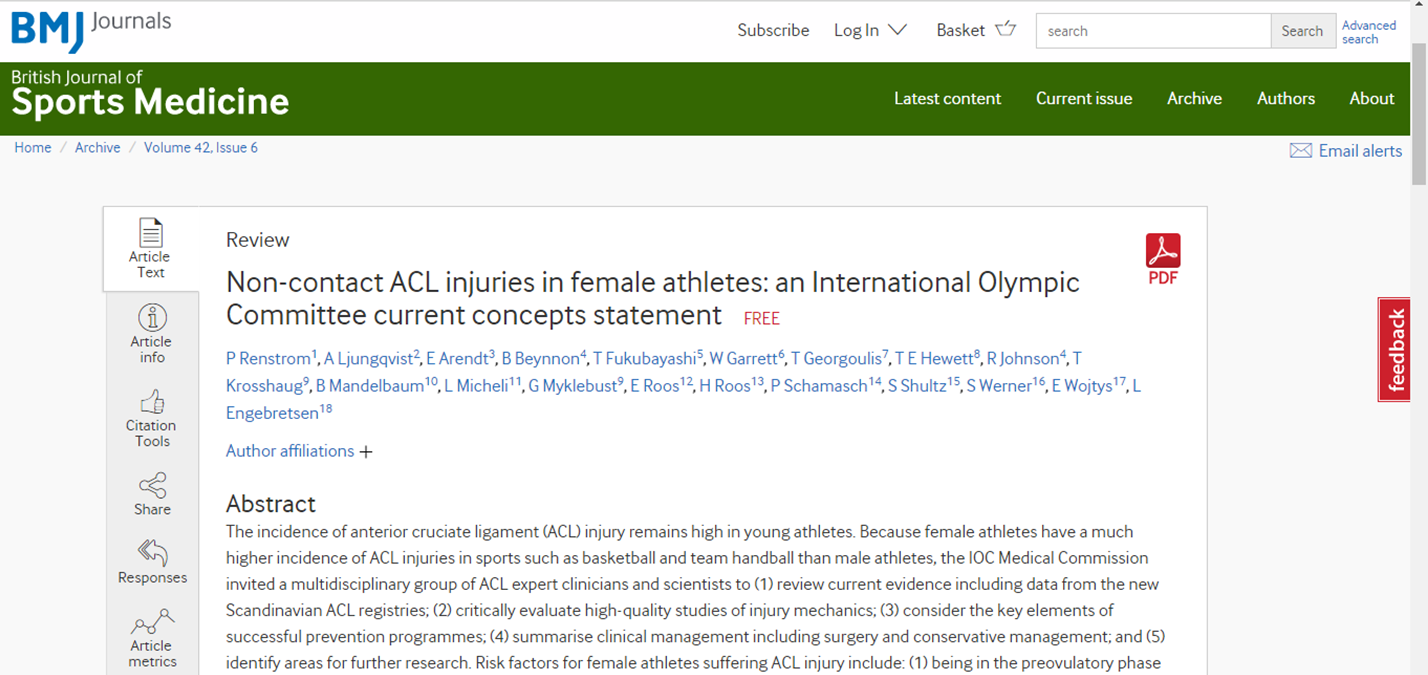Open the Advanced search link
This screenshot has width=1428, height=675.
click(x=1369, y=32)
